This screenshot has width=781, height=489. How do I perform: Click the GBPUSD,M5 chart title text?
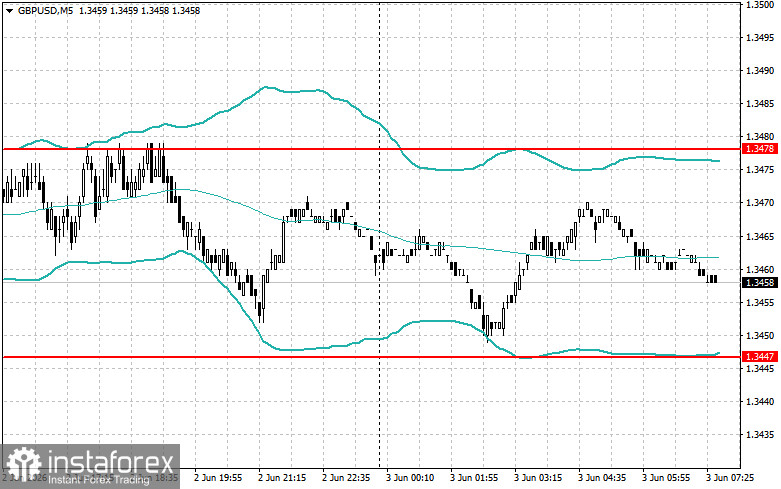(x=45, y=10)
